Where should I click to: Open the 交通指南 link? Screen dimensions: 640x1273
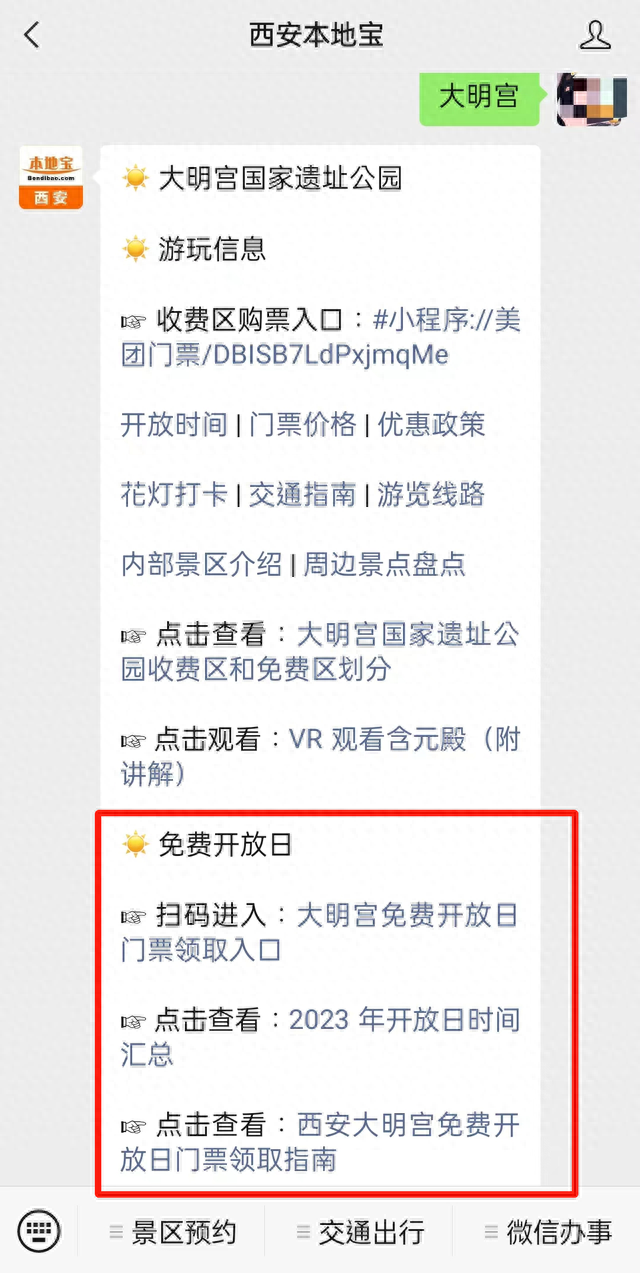click(303, 494)
